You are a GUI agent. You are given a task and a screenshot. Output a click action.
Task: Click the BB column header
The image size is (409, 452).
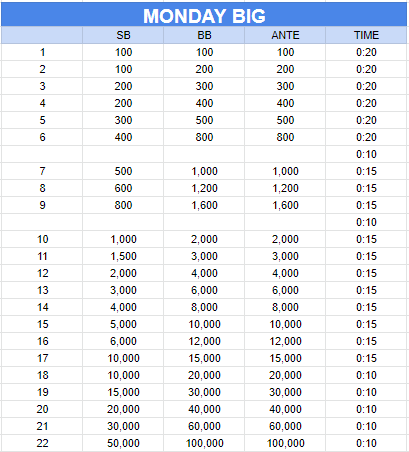tap(204, 35)
